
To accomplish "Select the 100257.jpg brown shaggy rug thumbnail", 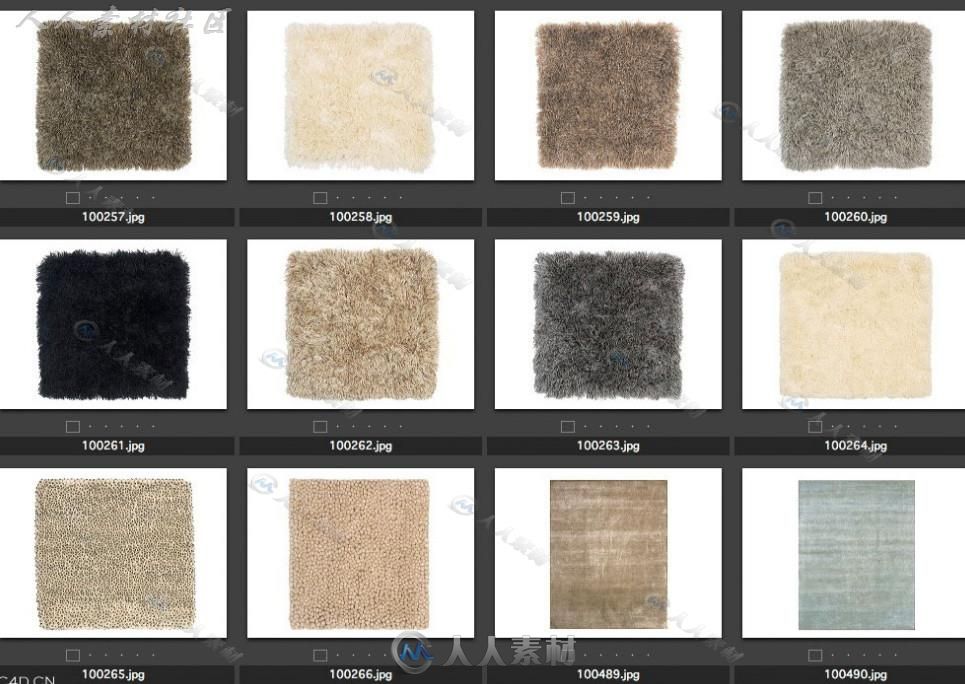I will pyautogui.click(x=113, y=96).
